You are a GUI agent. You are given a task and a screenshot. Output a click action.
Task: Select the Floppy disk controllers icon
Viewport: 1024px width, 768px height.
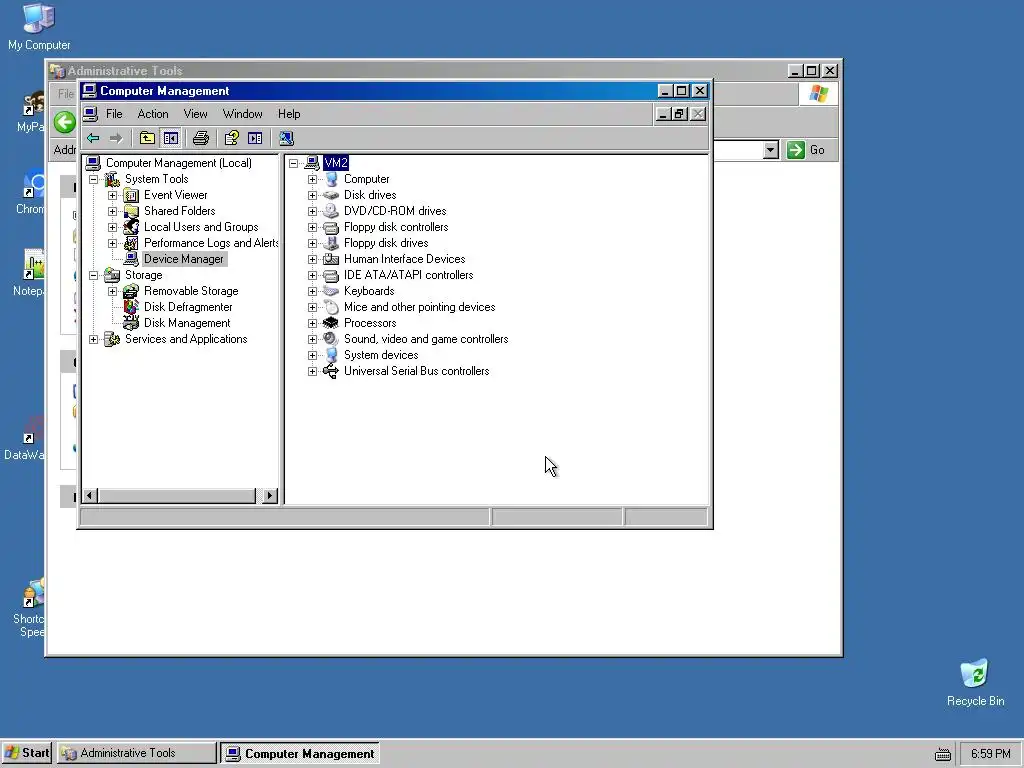tap(331, 227)
